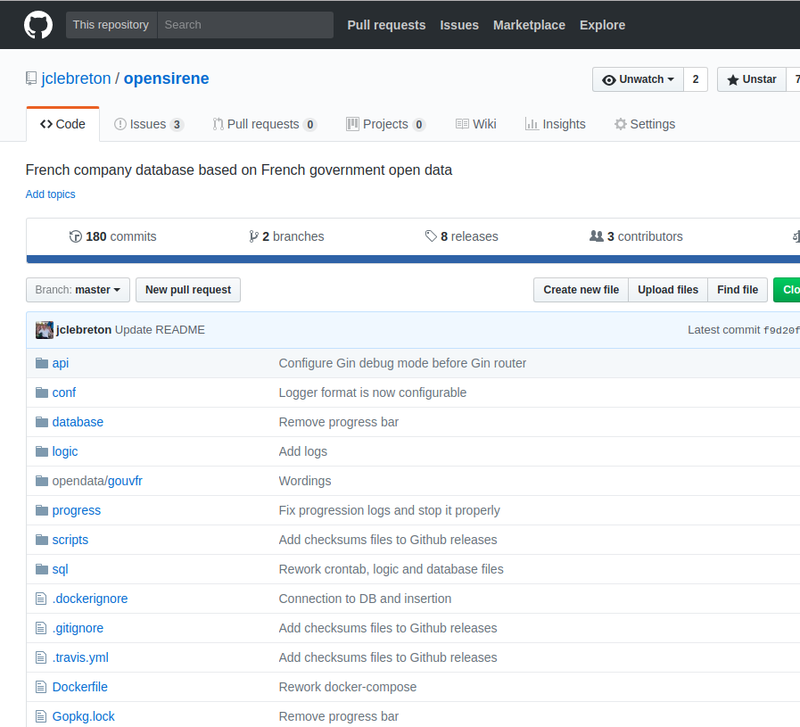The height and width of the screenshot is (727, 800).
Task: Switch to the Issues tab
Action: tap(148, 124)
